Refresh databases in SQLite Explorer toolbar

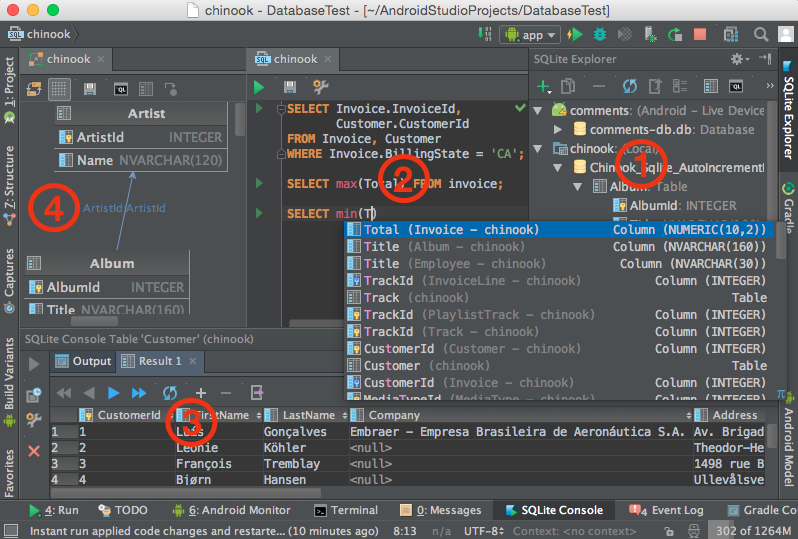pyautogui.click(x=630, y=87)
